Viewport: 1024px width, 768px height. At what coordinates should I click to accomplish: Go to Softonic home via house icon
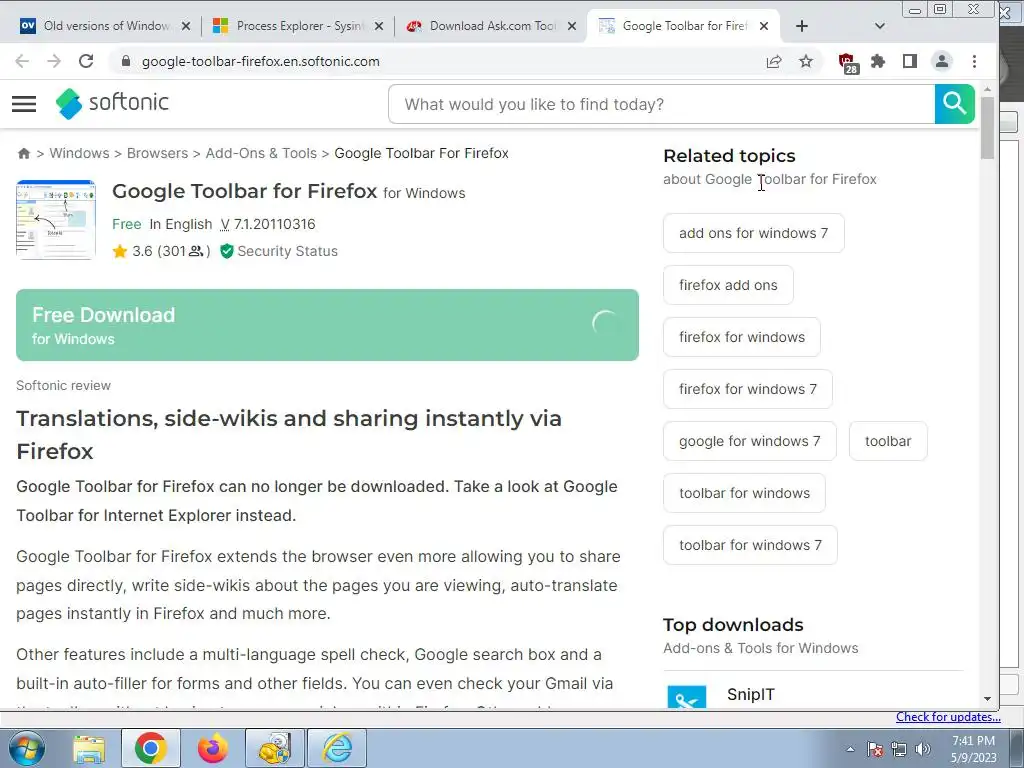pyautogui.click(x=24, y=153)
